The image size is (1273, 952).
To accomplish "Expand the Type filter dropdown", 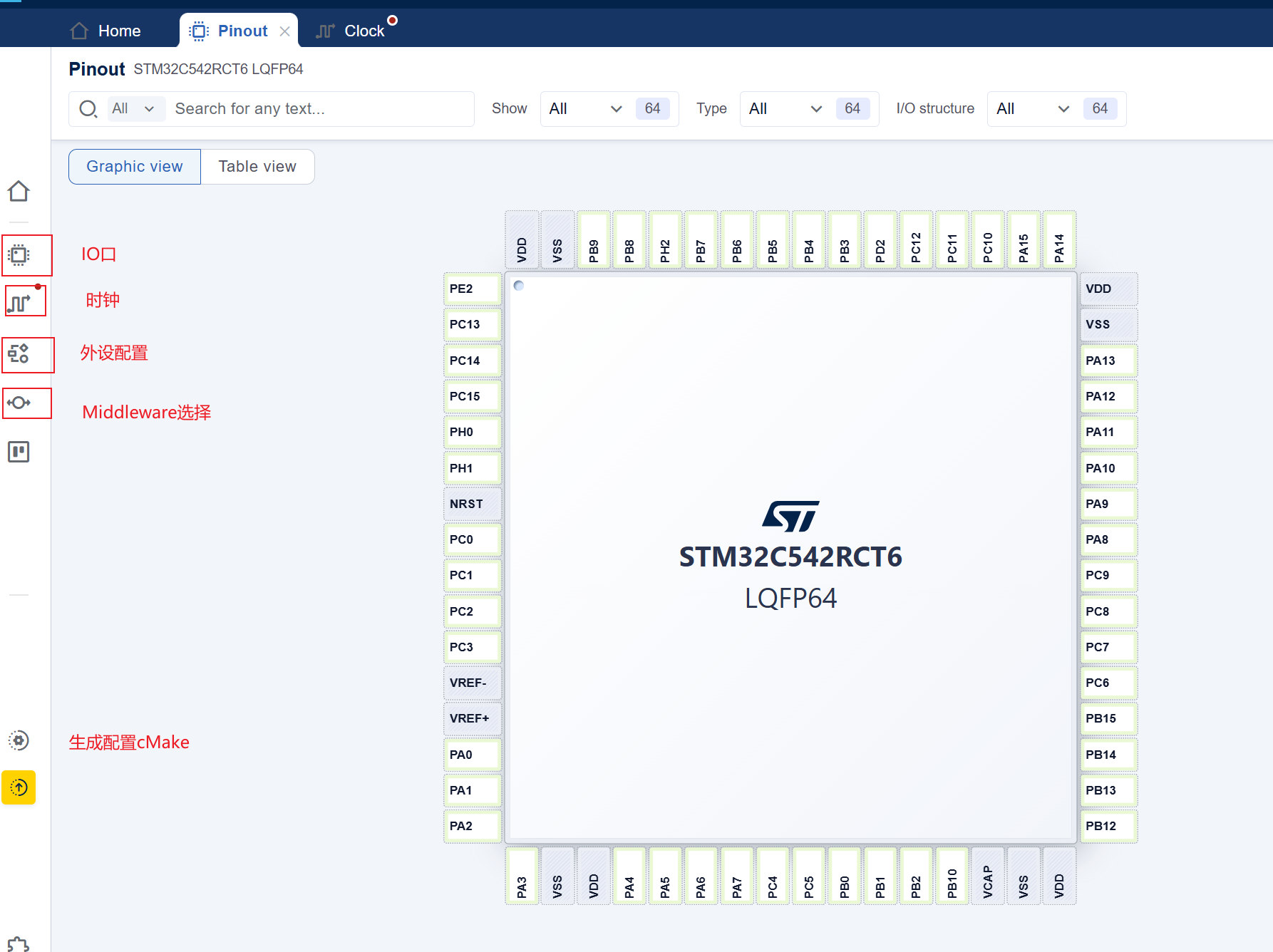I will pos(809,109).
